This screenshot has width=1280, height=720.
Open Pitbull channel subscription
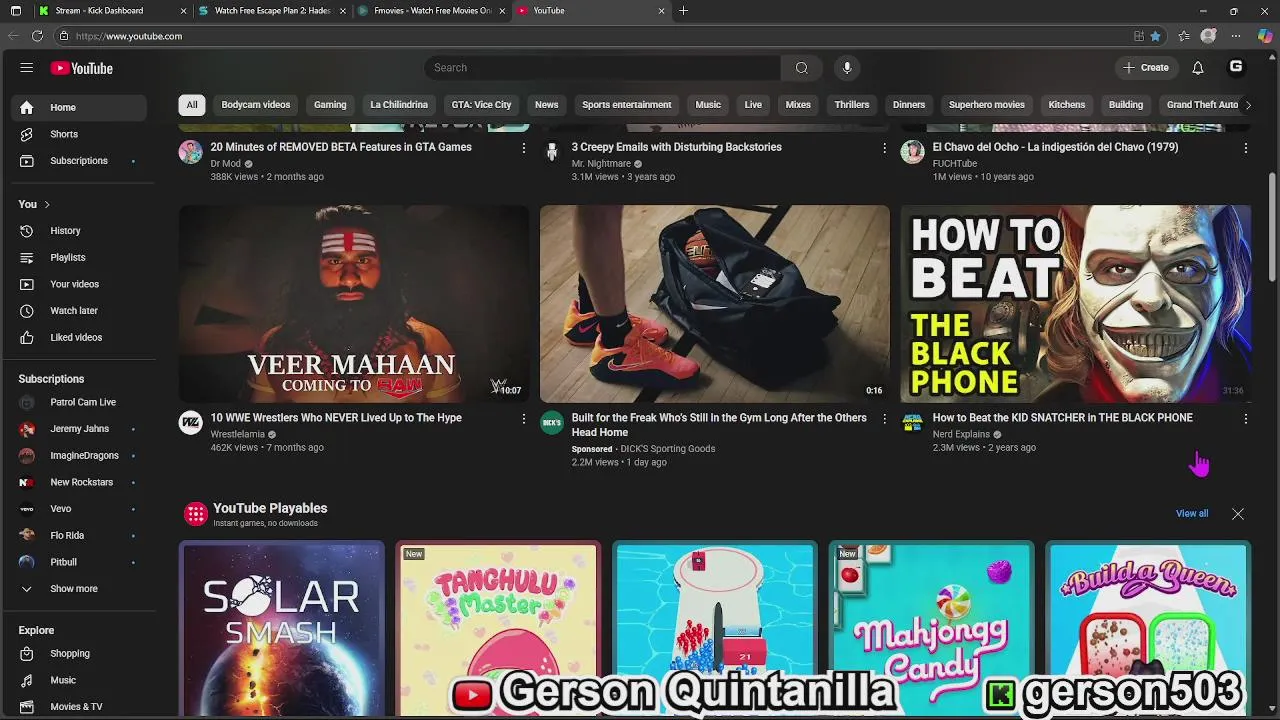click(x=79, y=562)
